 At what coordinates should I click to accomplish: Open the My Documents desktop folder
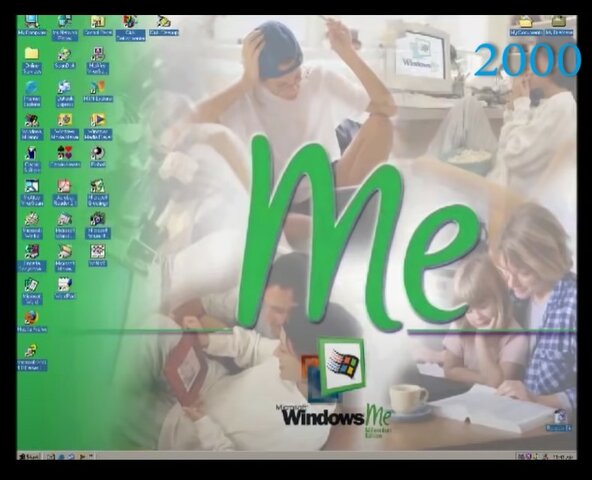point(526,25)
